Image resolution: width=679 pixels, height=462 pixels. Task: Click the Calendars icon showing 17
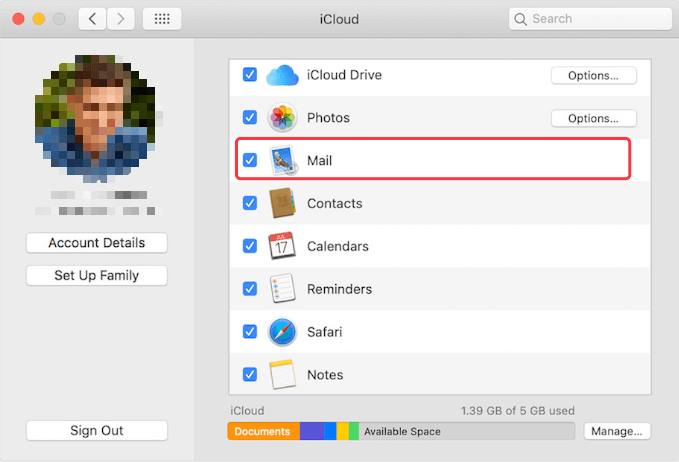click(282, 246)
